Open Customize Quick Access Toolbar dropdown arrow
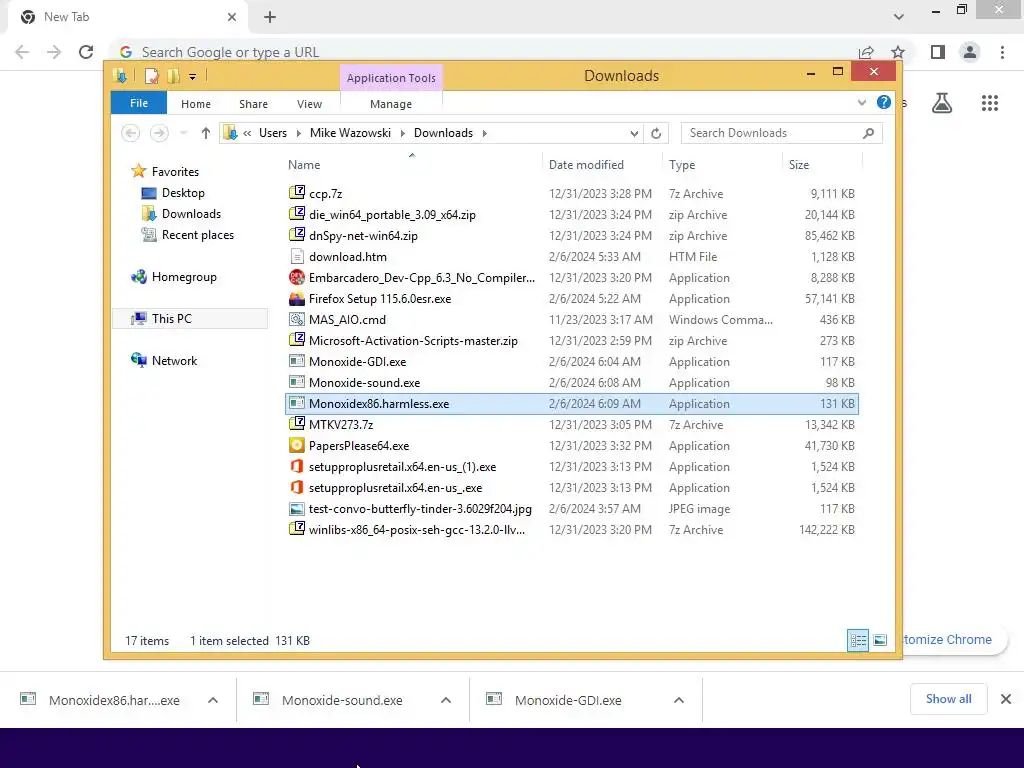1024x768 pixels. pyautogui.click(x=192, y=76)
